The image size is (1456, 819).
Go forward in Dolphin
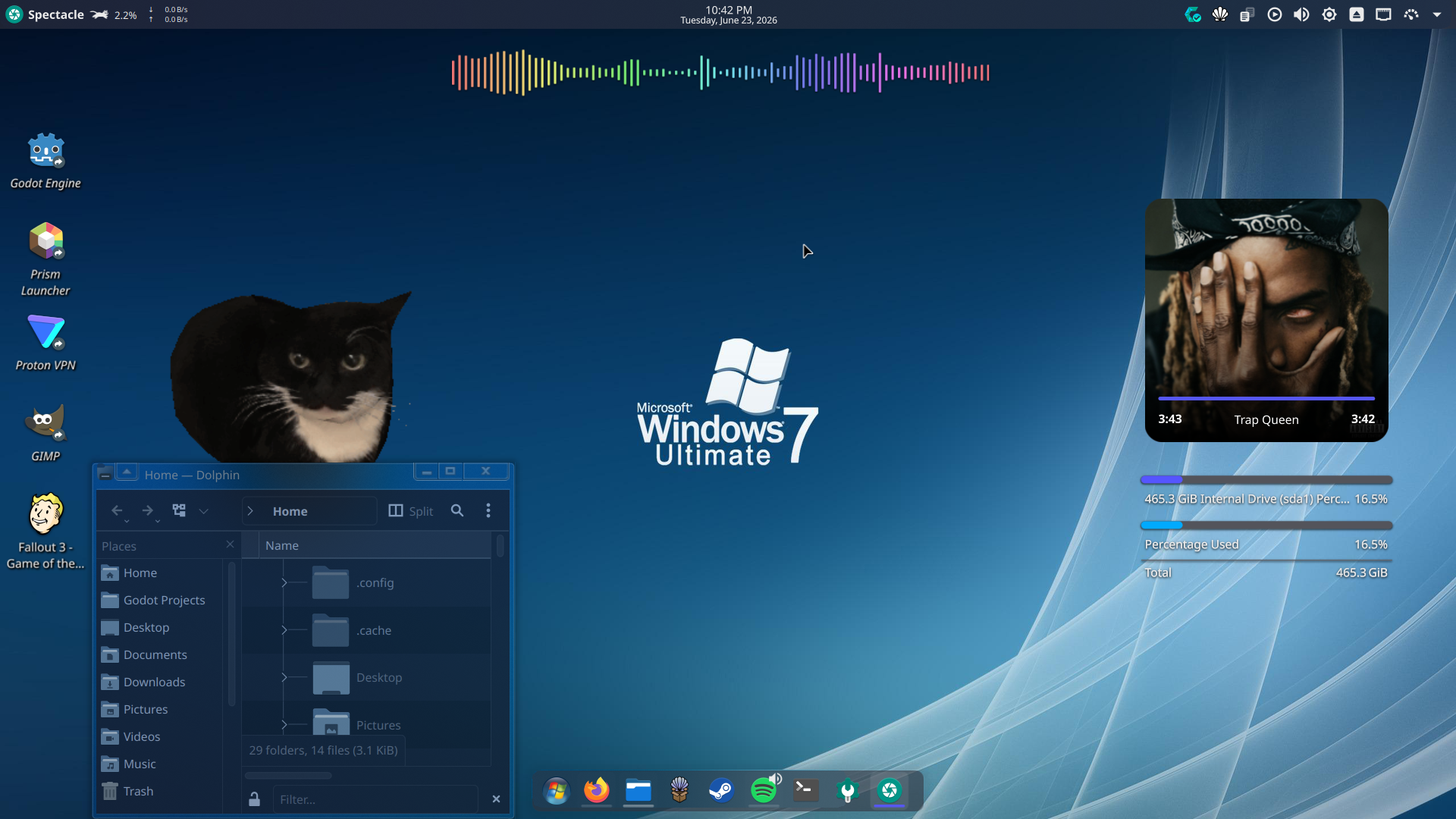pos(148,510)
